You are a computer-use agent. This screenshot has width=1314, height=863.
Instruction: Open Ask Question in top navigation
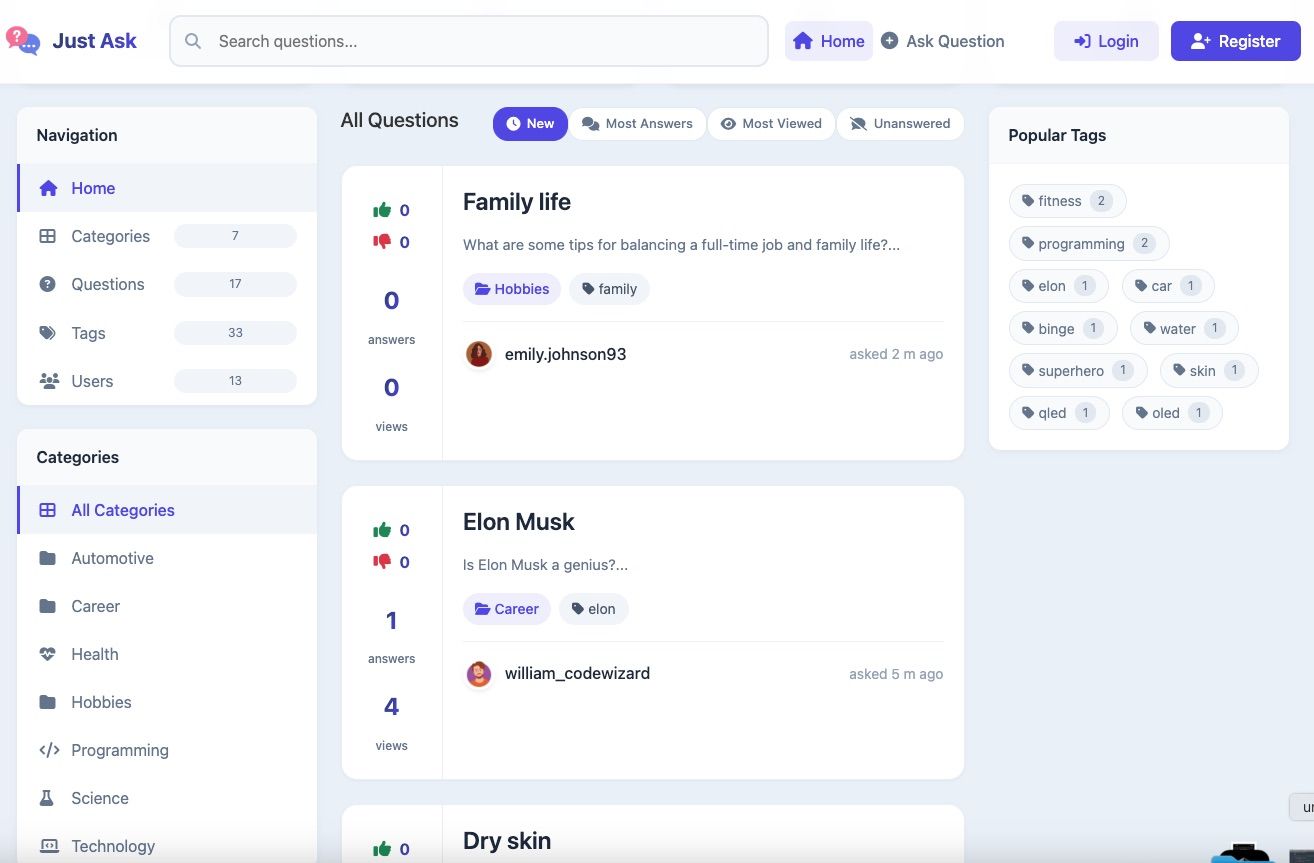942,41
